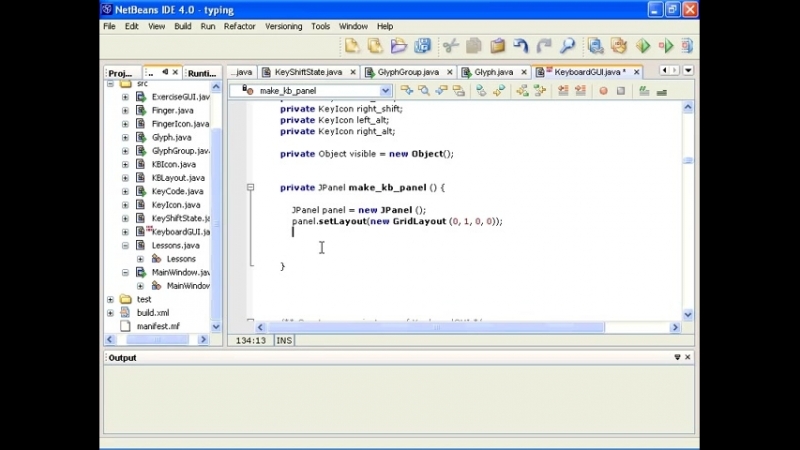Open the Refactor menu
Viewport: 800px width, 450px height.
(239, 26)
